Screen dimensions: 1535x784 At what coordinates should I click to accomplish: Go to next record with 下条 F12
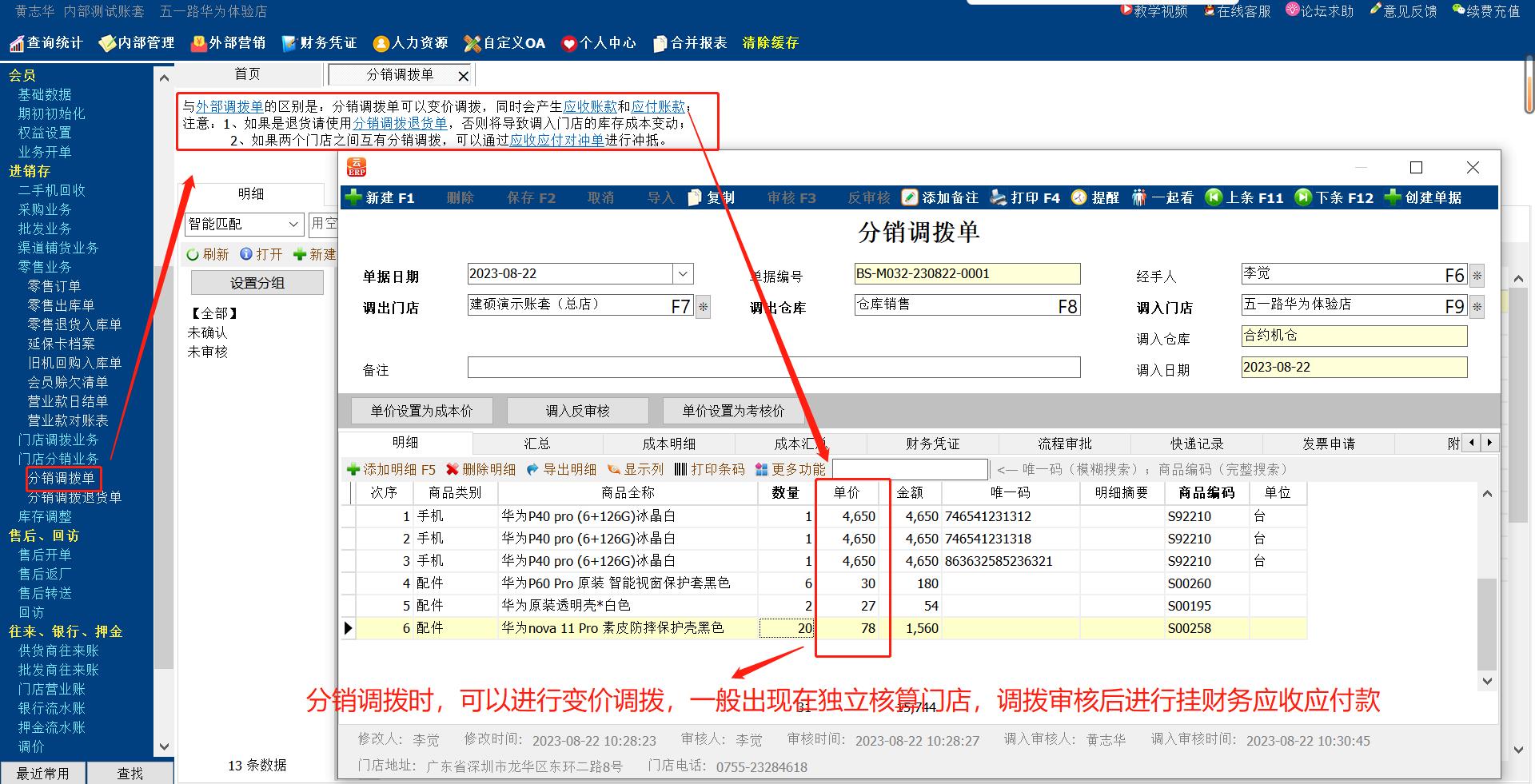[x=1303, y=197]
